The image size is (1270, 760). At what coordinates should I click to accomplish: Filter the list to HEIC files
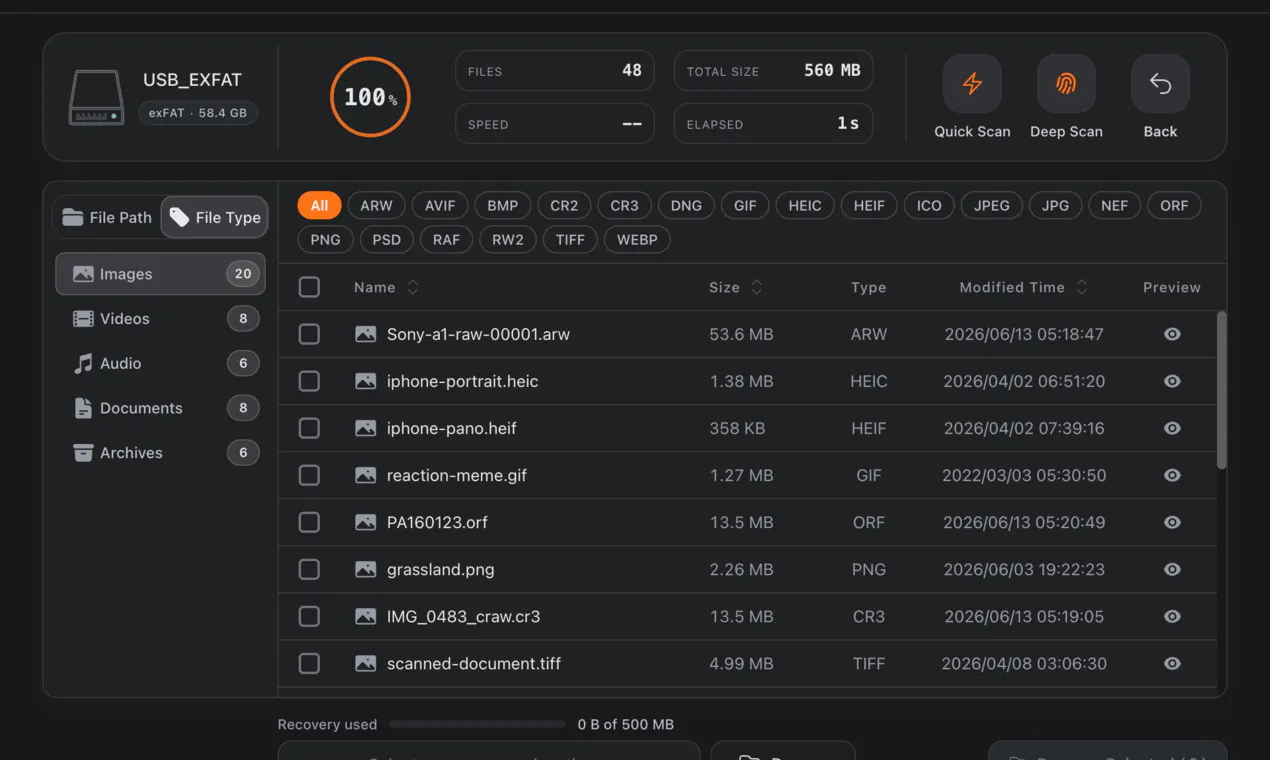[x=805, y=206]
